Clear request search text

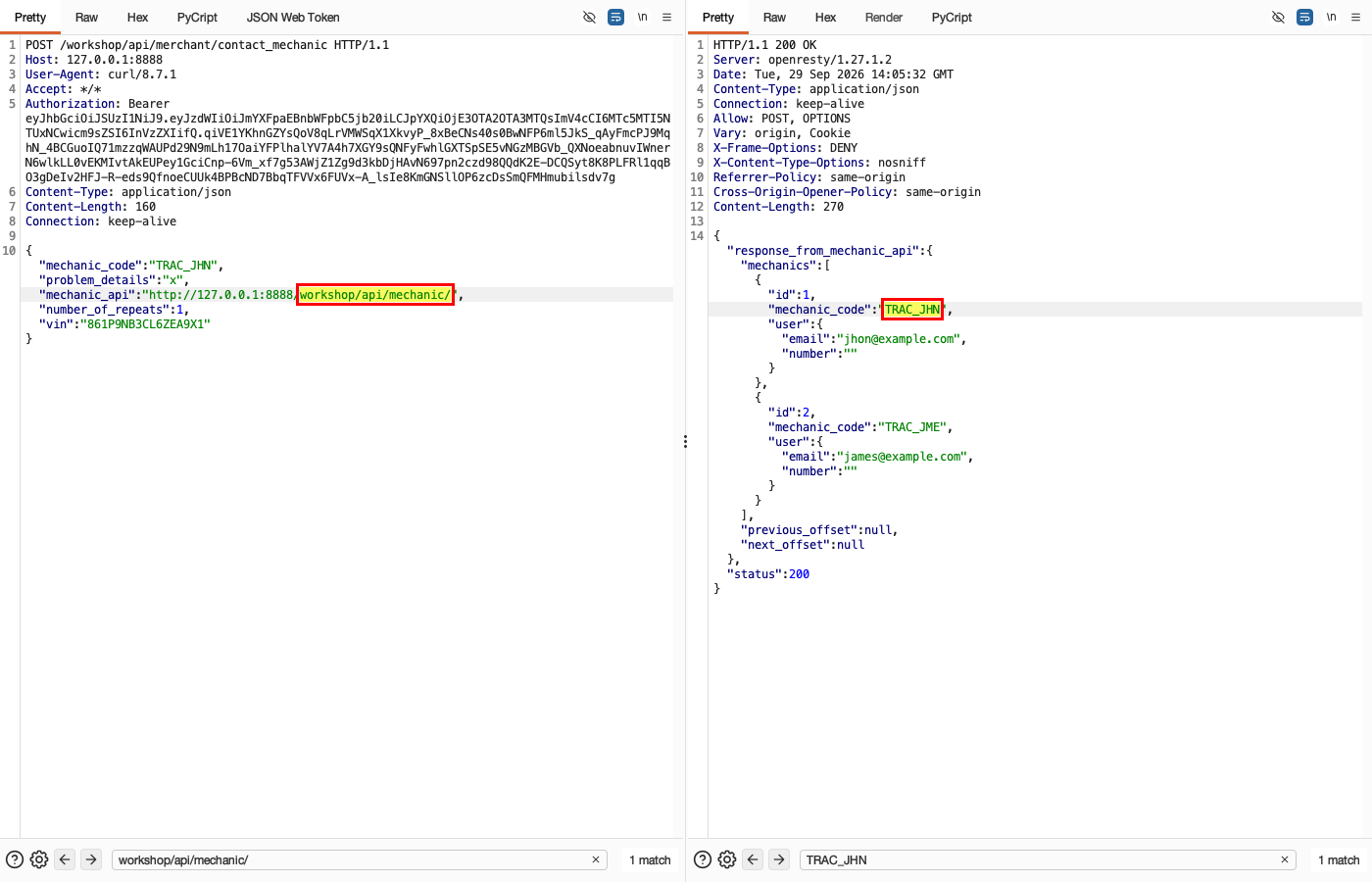pyautogui.click(x=596, y=859)
